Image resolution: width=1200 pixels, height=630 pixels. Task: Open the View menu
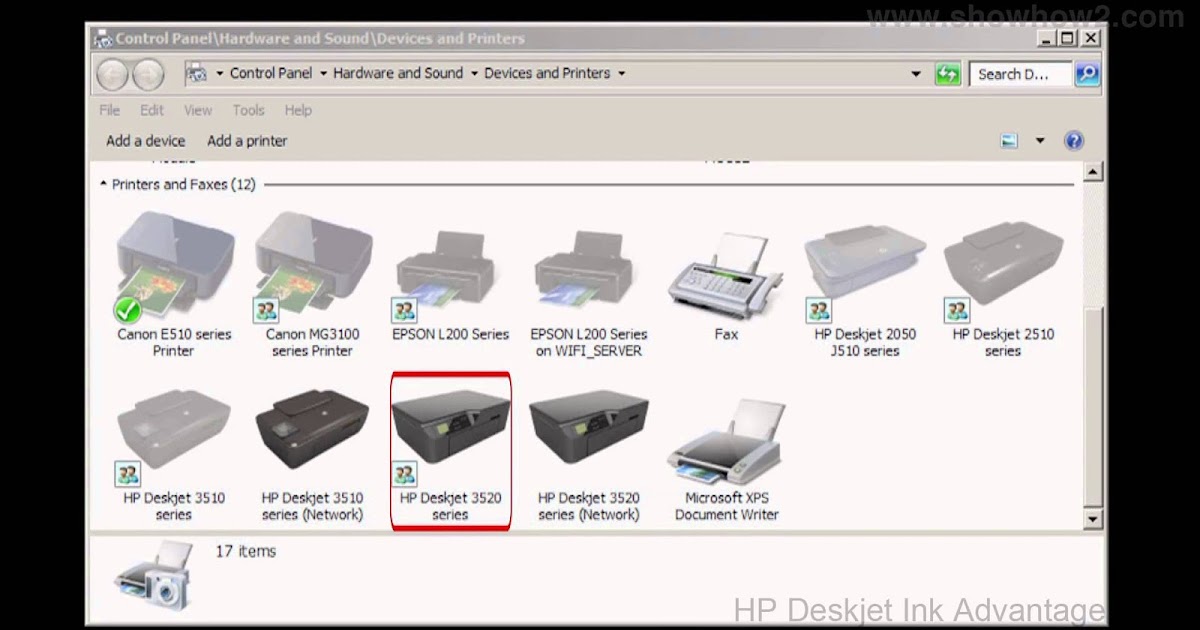click(197, 110)
